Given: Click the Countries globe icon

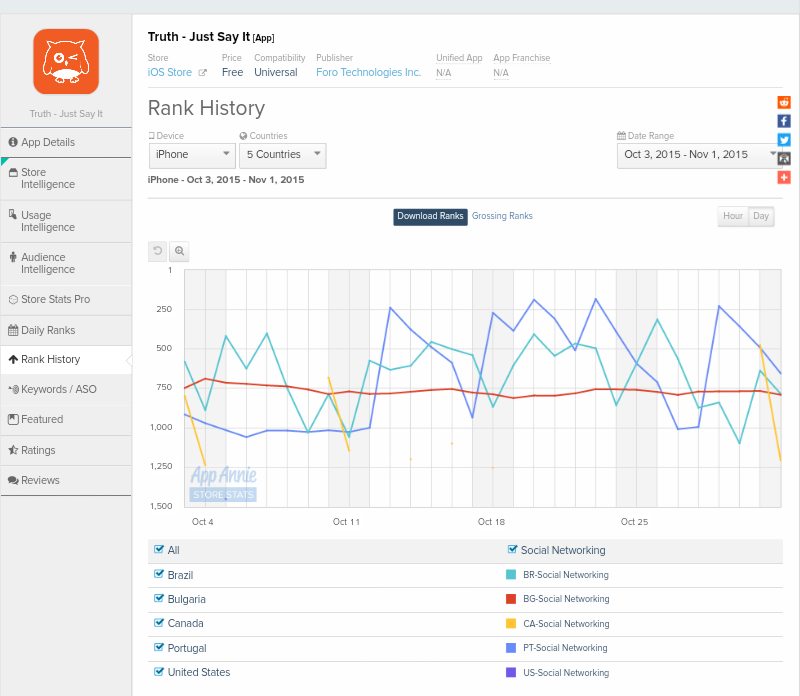Looking at the screenshot, I should (243, 136).
